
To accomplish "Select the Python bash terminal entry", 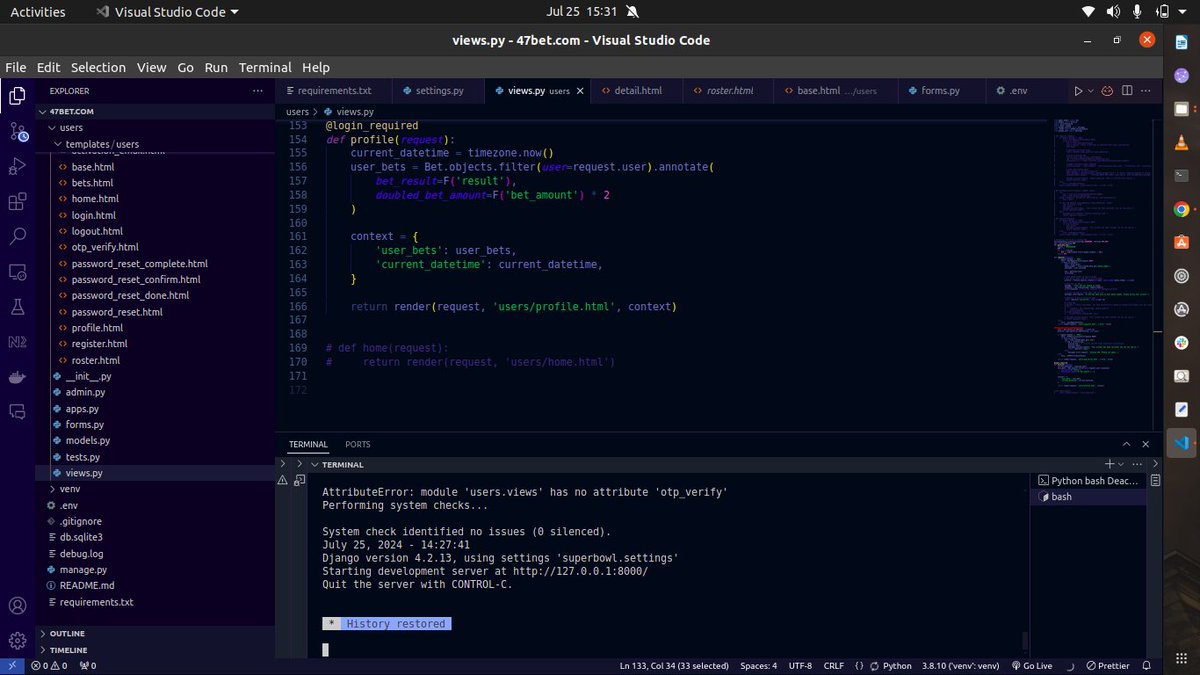I will (1088, 480).
